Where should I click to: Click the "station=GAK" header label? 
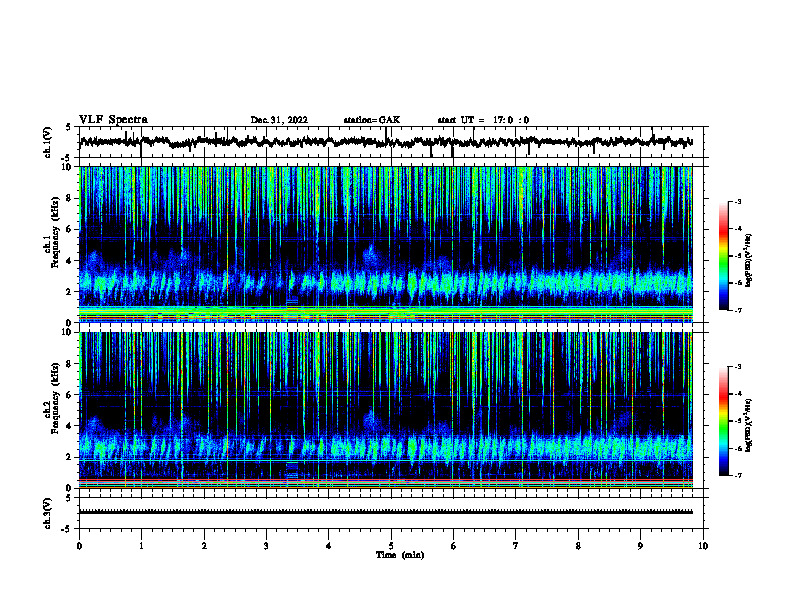pos(372,120)
